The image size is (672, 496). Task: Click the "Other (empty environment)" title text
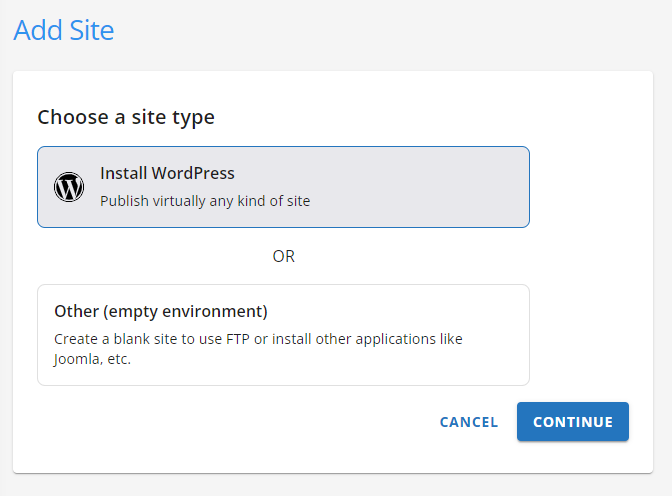click(x=161, y=311)
